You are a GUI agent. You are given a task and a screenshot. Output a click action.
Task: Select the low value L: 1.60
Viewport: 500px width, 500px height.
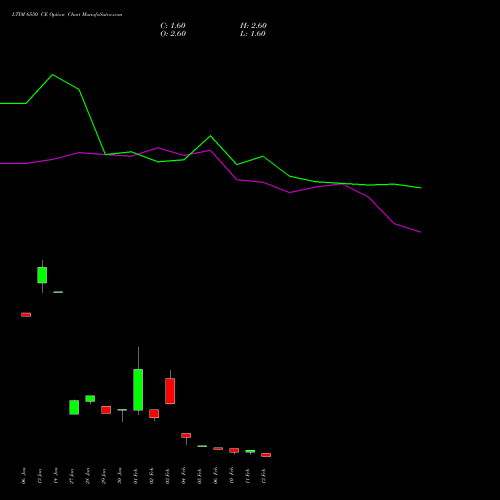tap(253, 34)
